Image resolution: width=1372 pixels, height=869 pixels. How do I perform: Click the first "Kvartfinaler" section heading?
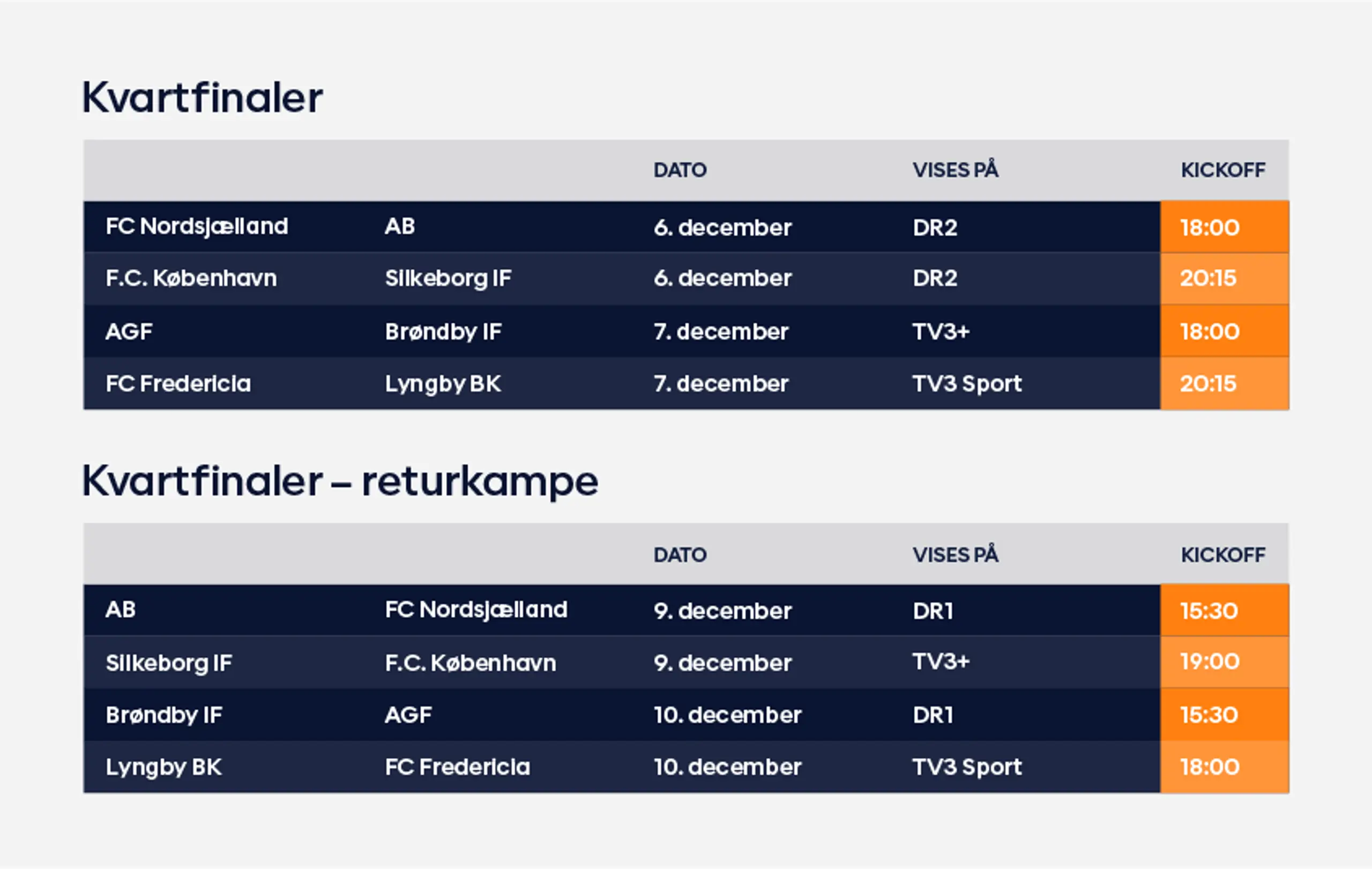pyautogui.click(x=202, y=98)
